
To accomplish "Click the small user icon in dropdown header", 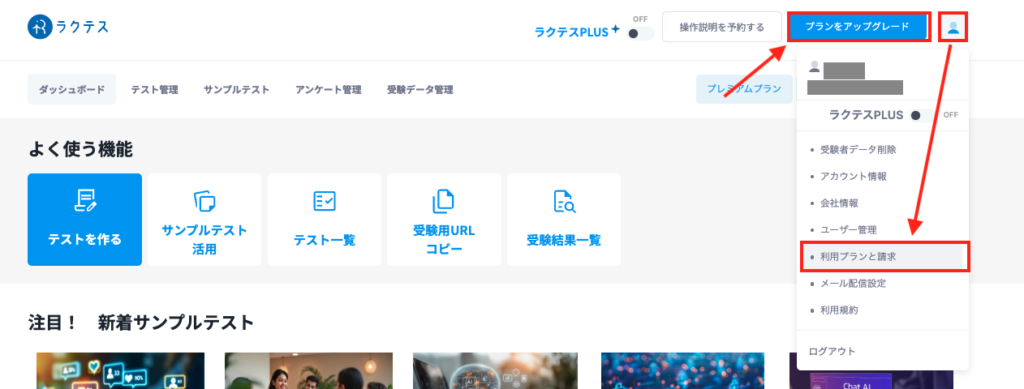I will tap(814, 67).
